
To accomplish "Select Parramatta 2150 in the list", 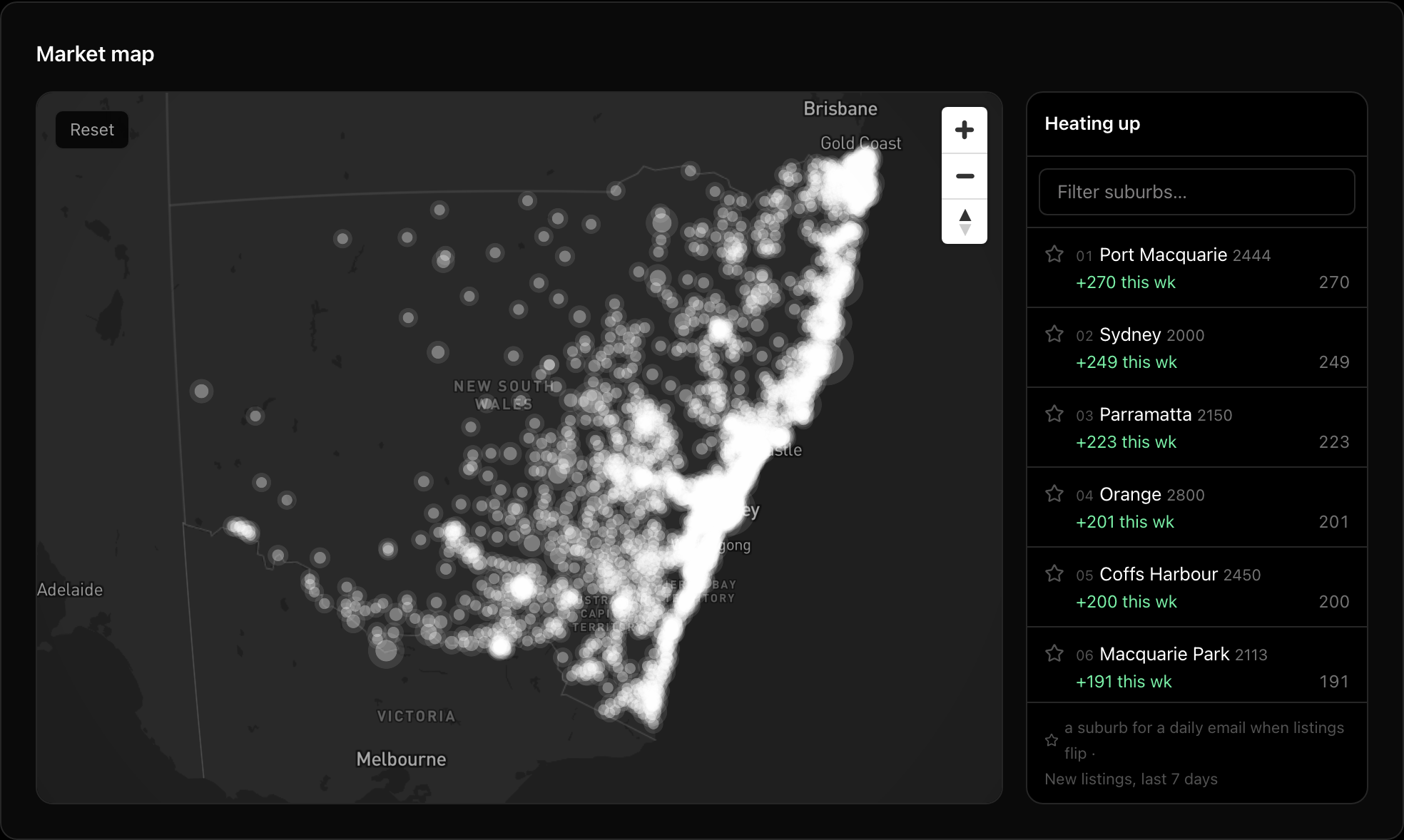I will (x=1166, y=414).
